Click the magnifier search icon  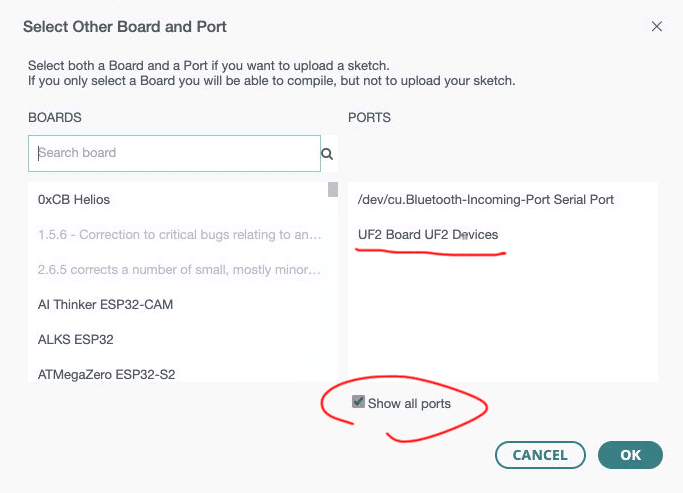coord(326,154)
